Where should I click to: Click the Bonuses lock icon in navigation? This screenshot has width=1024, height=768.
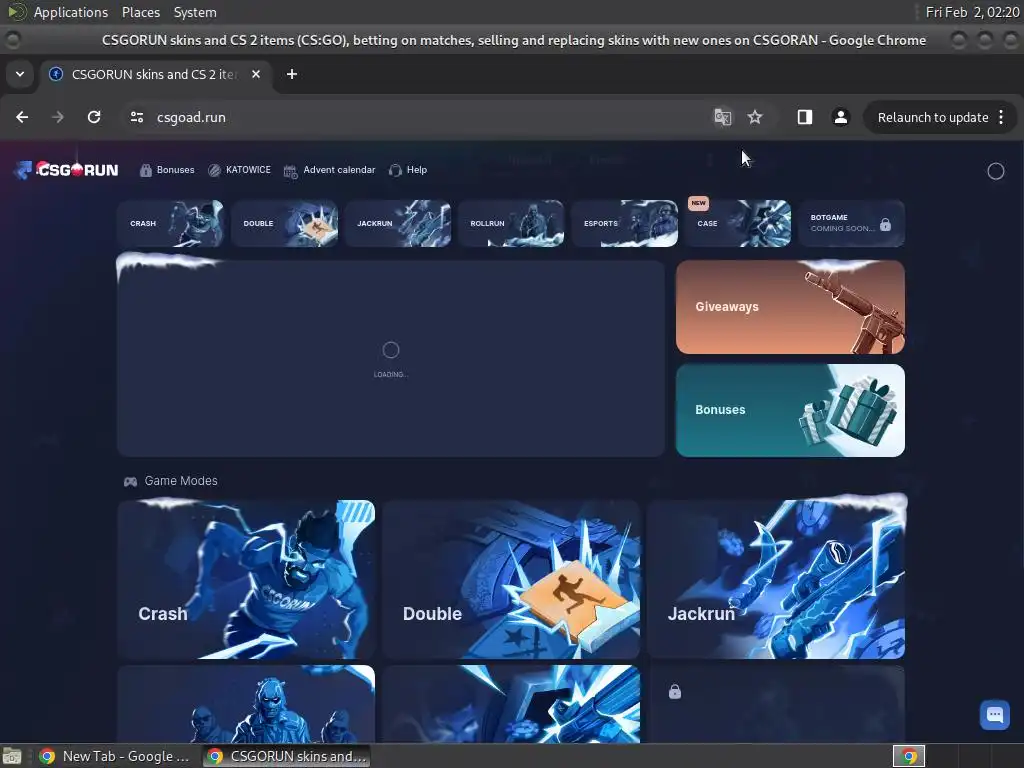click(x=146, y=170)
